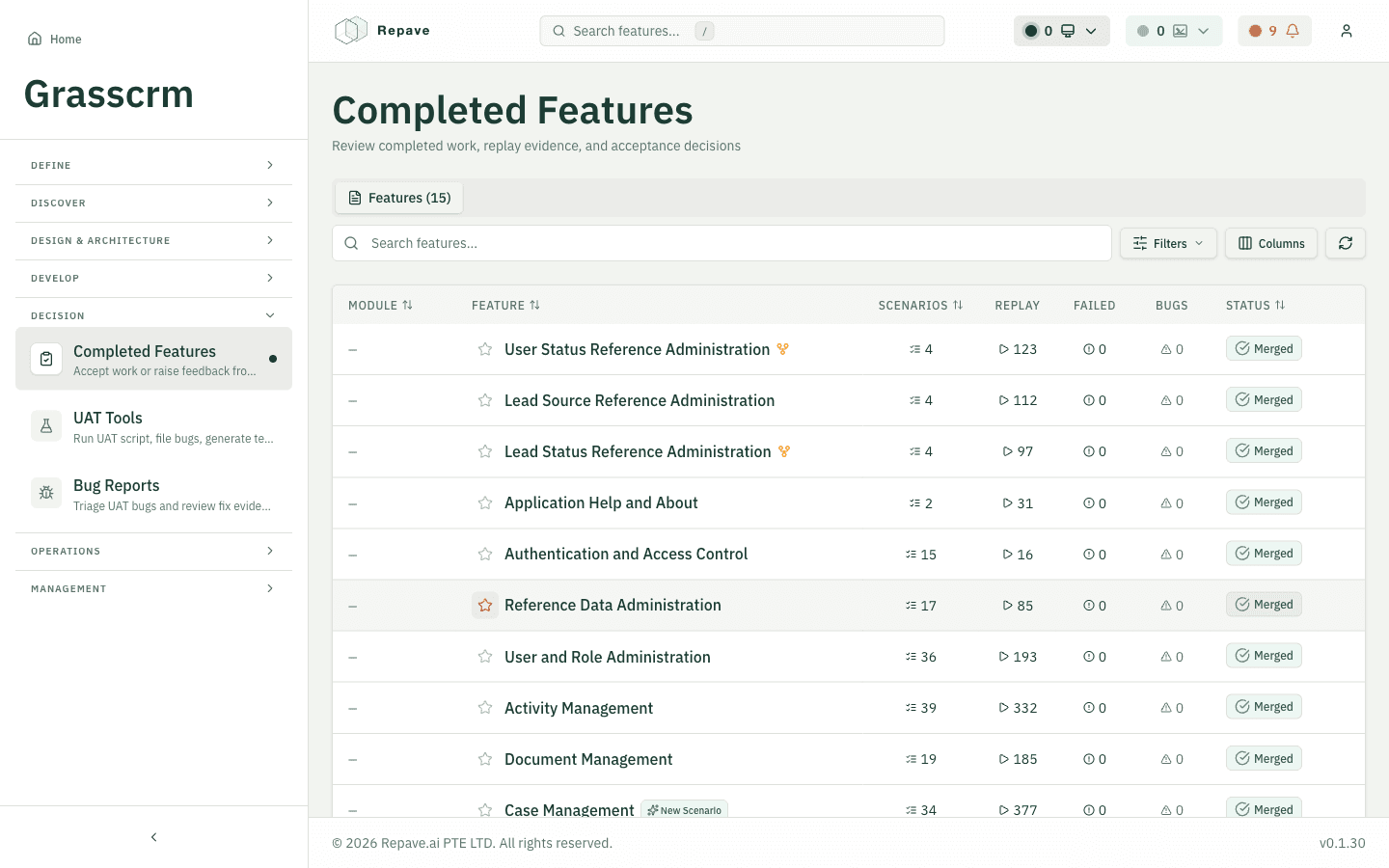
Task: Click the Columns button
Action: tap(1271, 243)
